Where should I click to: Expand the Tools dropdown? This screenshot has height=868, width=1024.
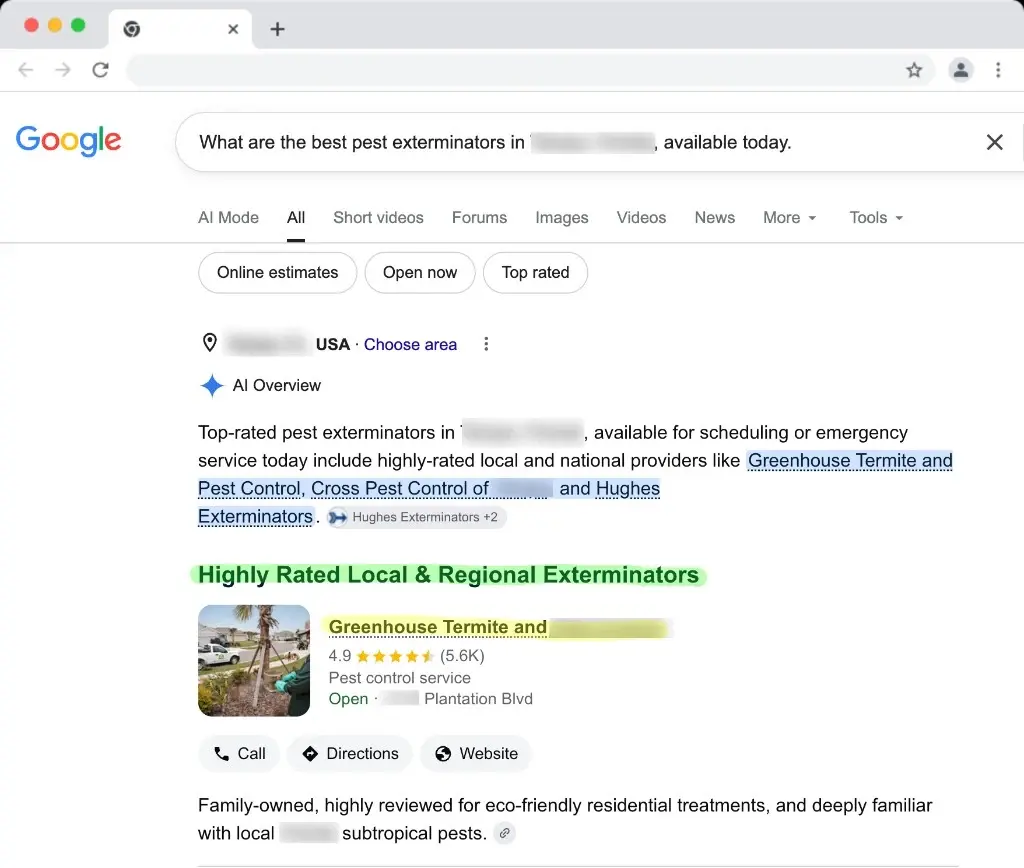876,217
